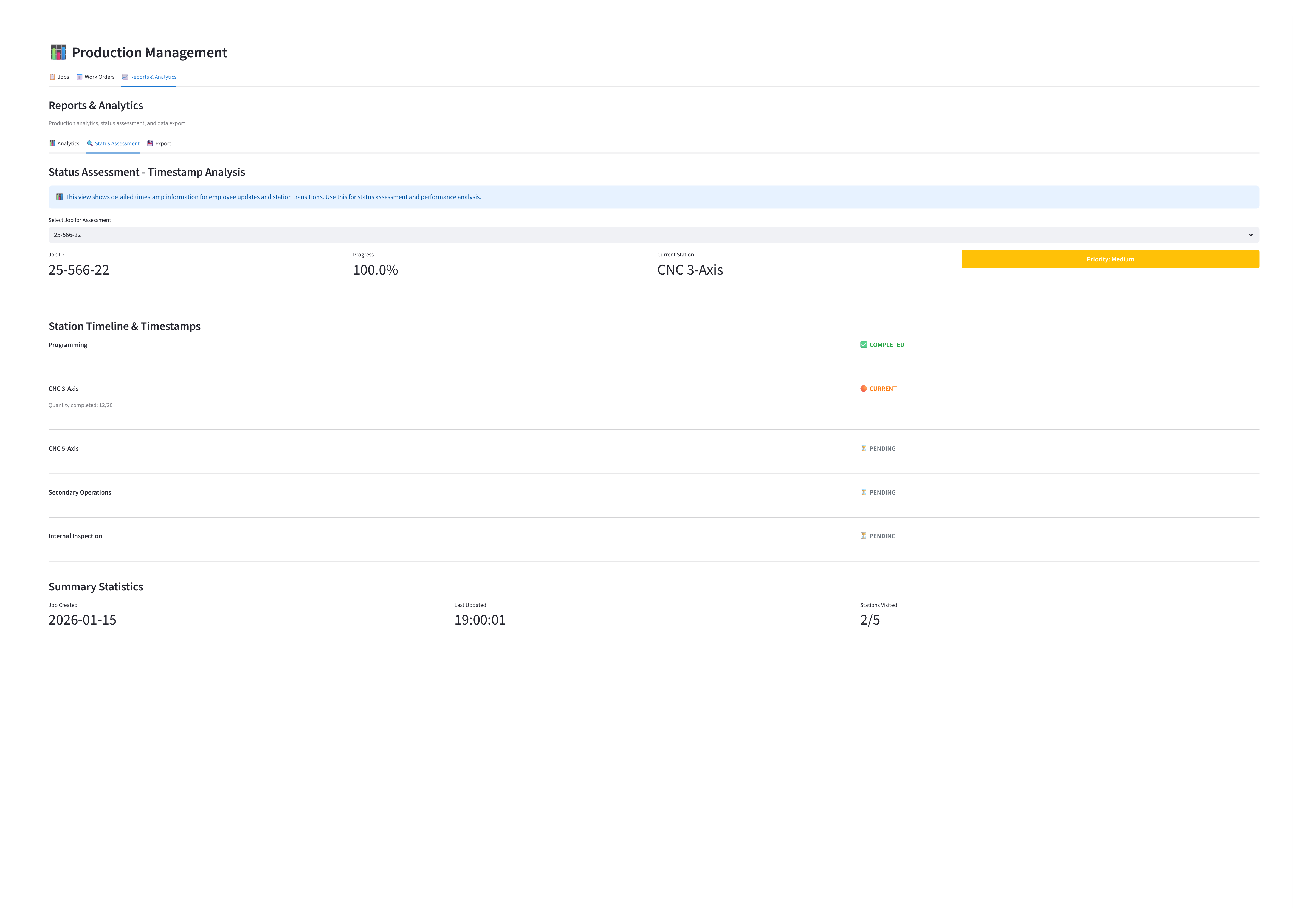Open the Export sub-tab

click(x=159, y=143)
